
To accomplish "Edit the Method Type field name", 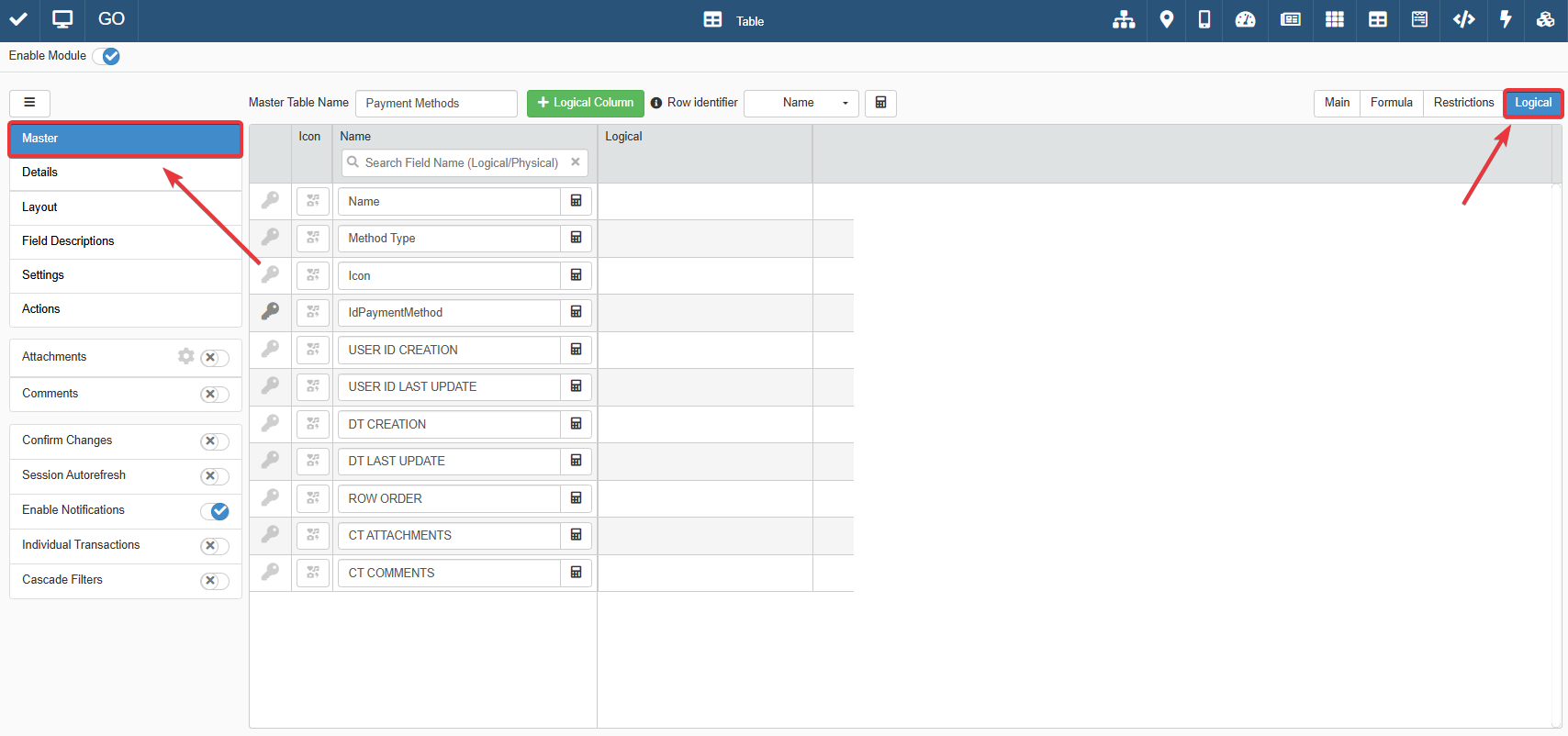I will [x=449, y=238].
